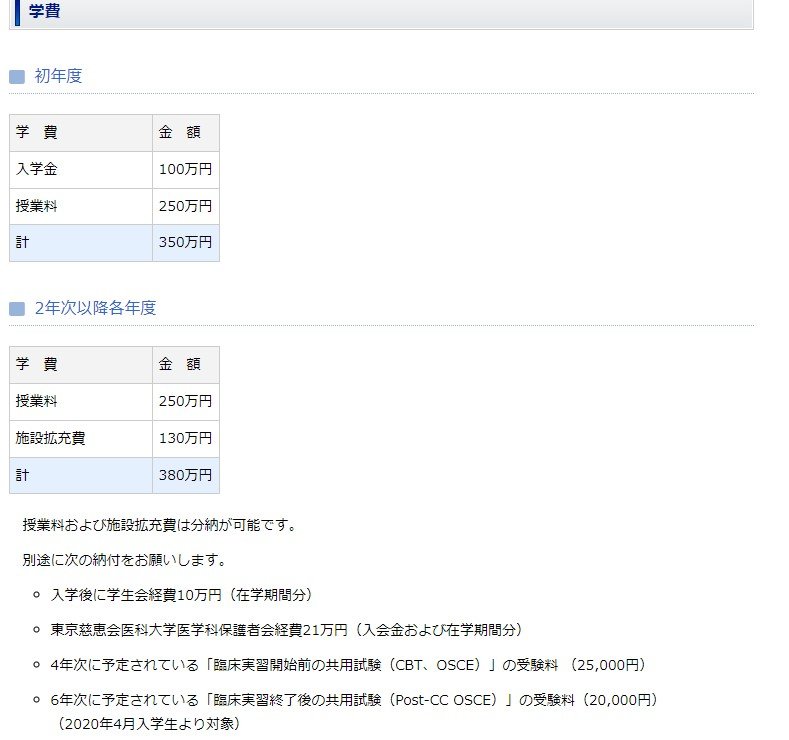
Task: Click the blue square icon beside 2年次以降各年度
Action: pyautogui.click(x=16, y=309)
